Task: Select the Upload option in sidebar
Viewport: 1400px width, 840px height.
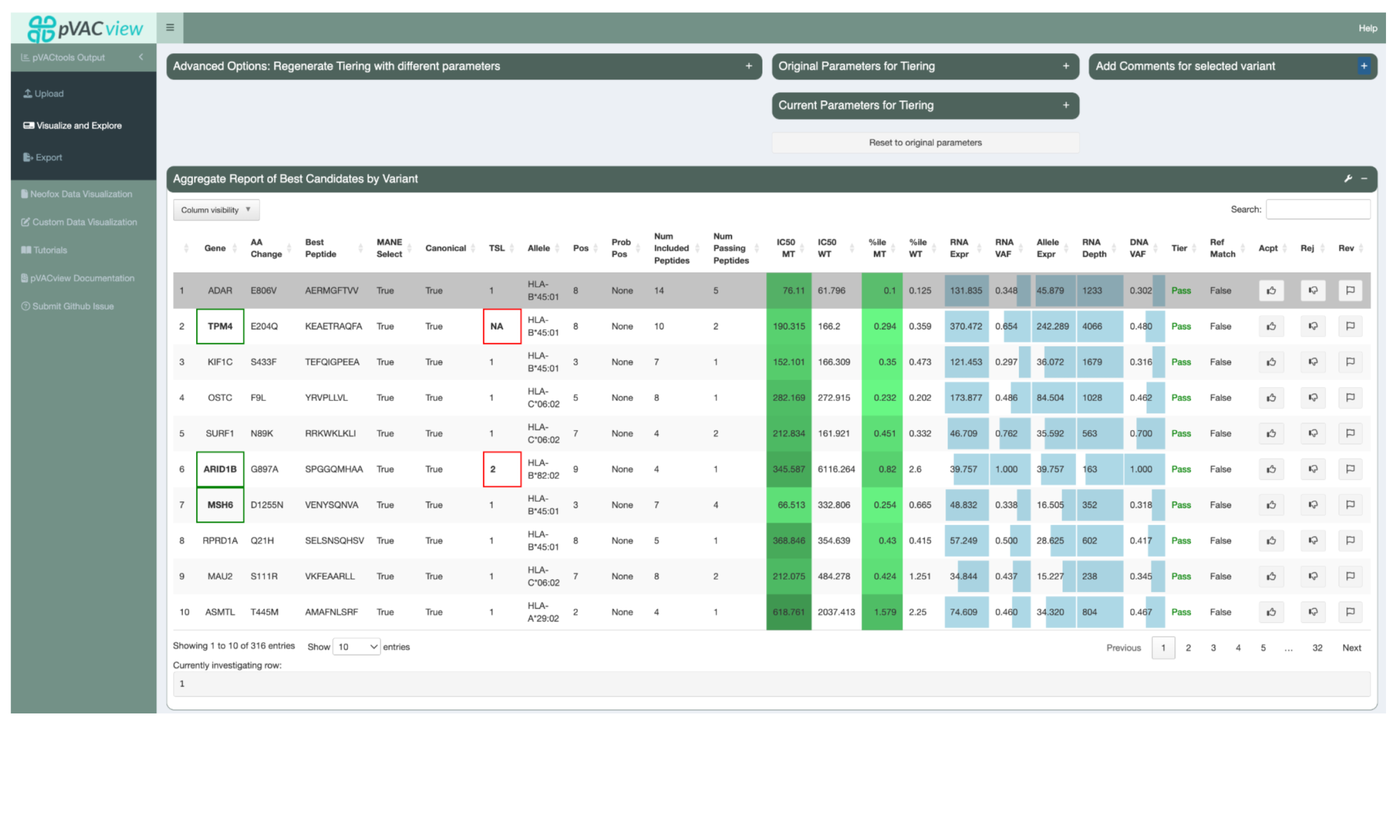Action: [x=48, y=93]
